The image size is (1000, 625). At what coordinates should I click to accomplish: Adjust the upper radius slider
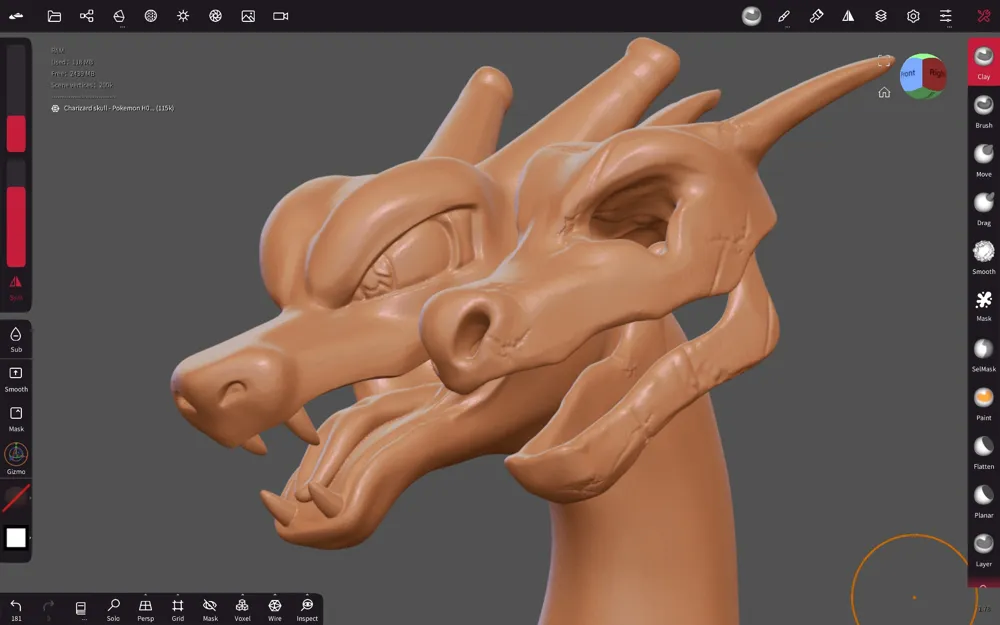[x=16, y=99]
